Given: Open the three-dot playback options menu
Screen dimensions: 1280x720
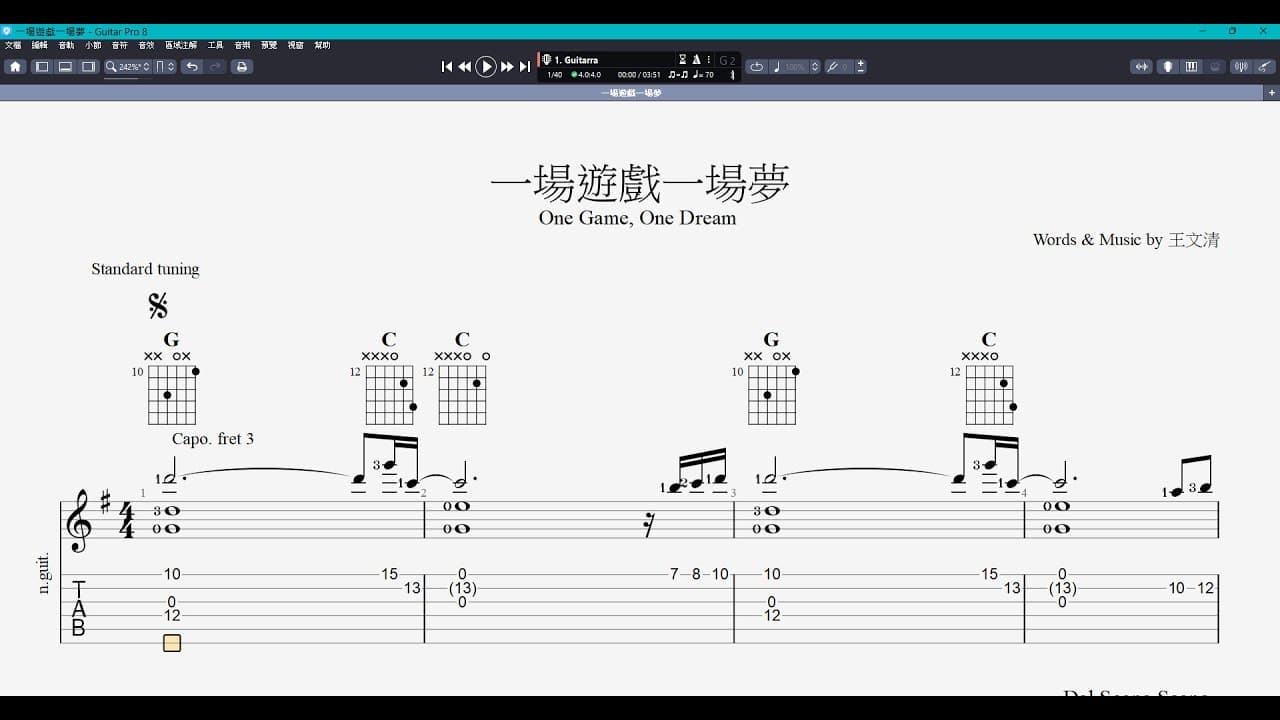Looking at the screenshot, I should [709, 60].
